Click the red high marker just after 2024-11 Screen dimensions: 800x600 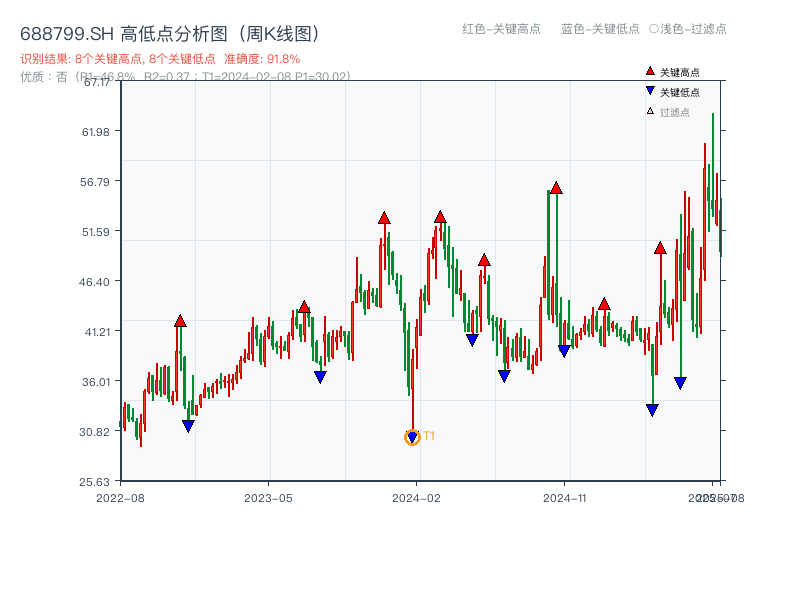604,304
